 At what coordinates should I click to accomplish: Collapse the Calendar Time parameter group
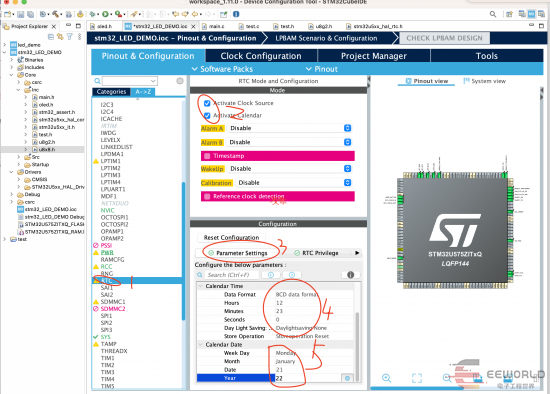(201, 286)
